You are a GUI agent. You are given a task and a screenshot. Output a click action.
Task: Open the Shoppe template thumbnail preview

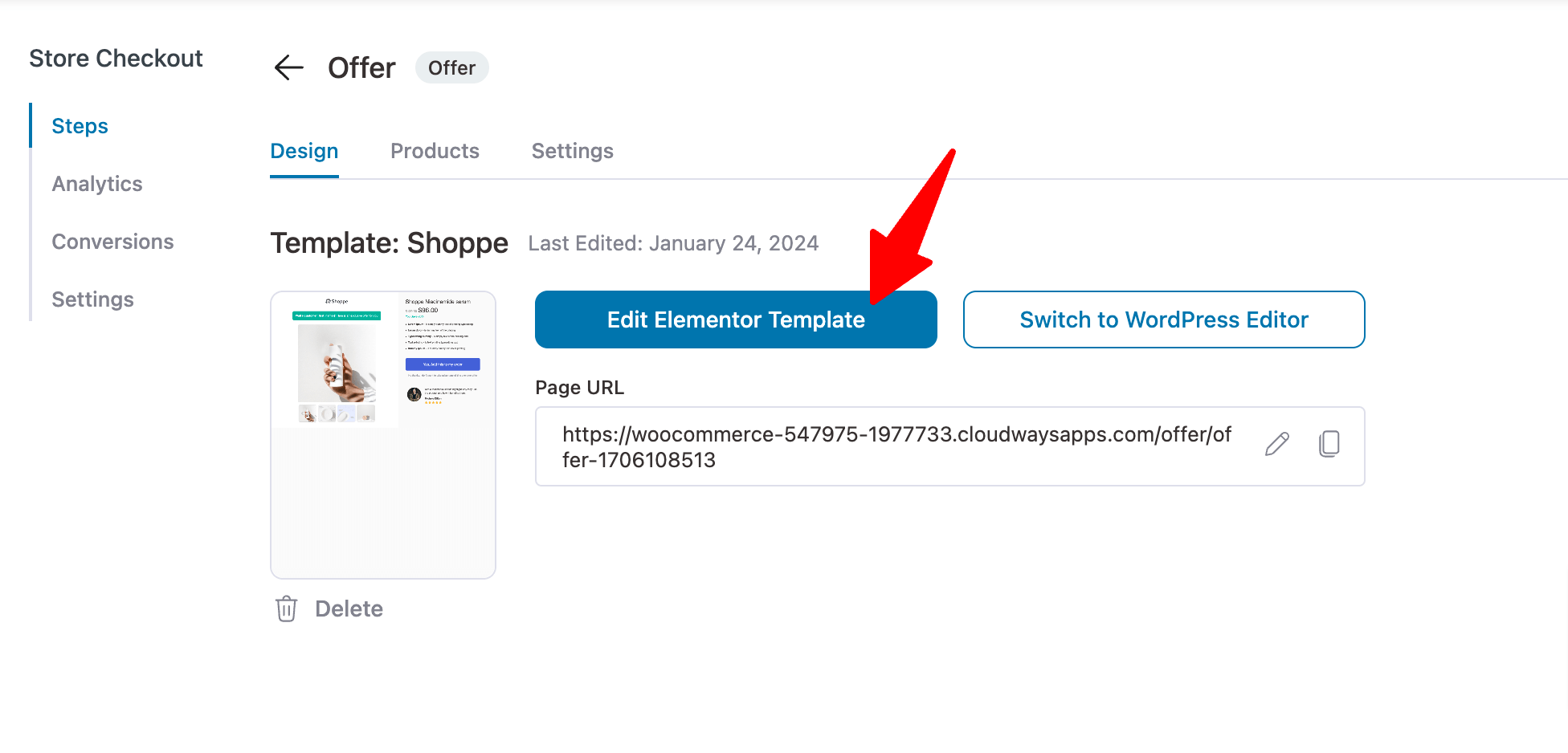(x=382, y=434)
